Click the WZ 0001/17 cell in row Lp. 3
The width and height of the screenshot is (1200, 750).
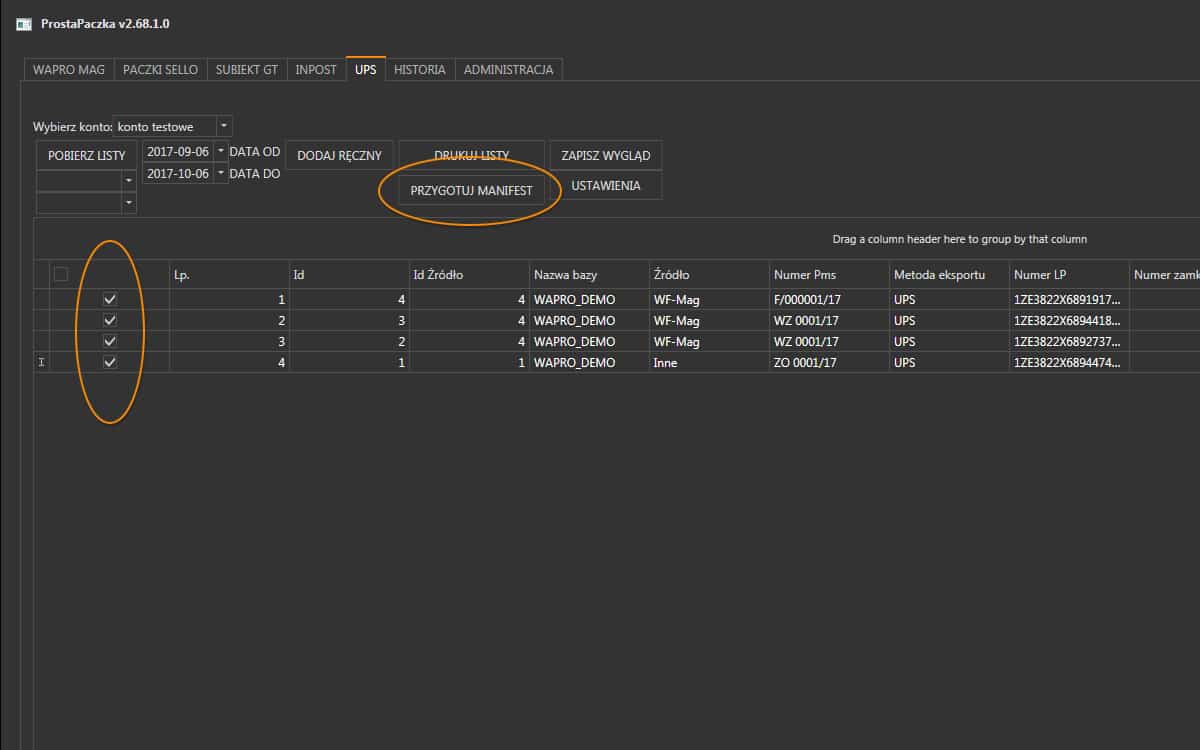pyautogui.click(x=830, y=341)
